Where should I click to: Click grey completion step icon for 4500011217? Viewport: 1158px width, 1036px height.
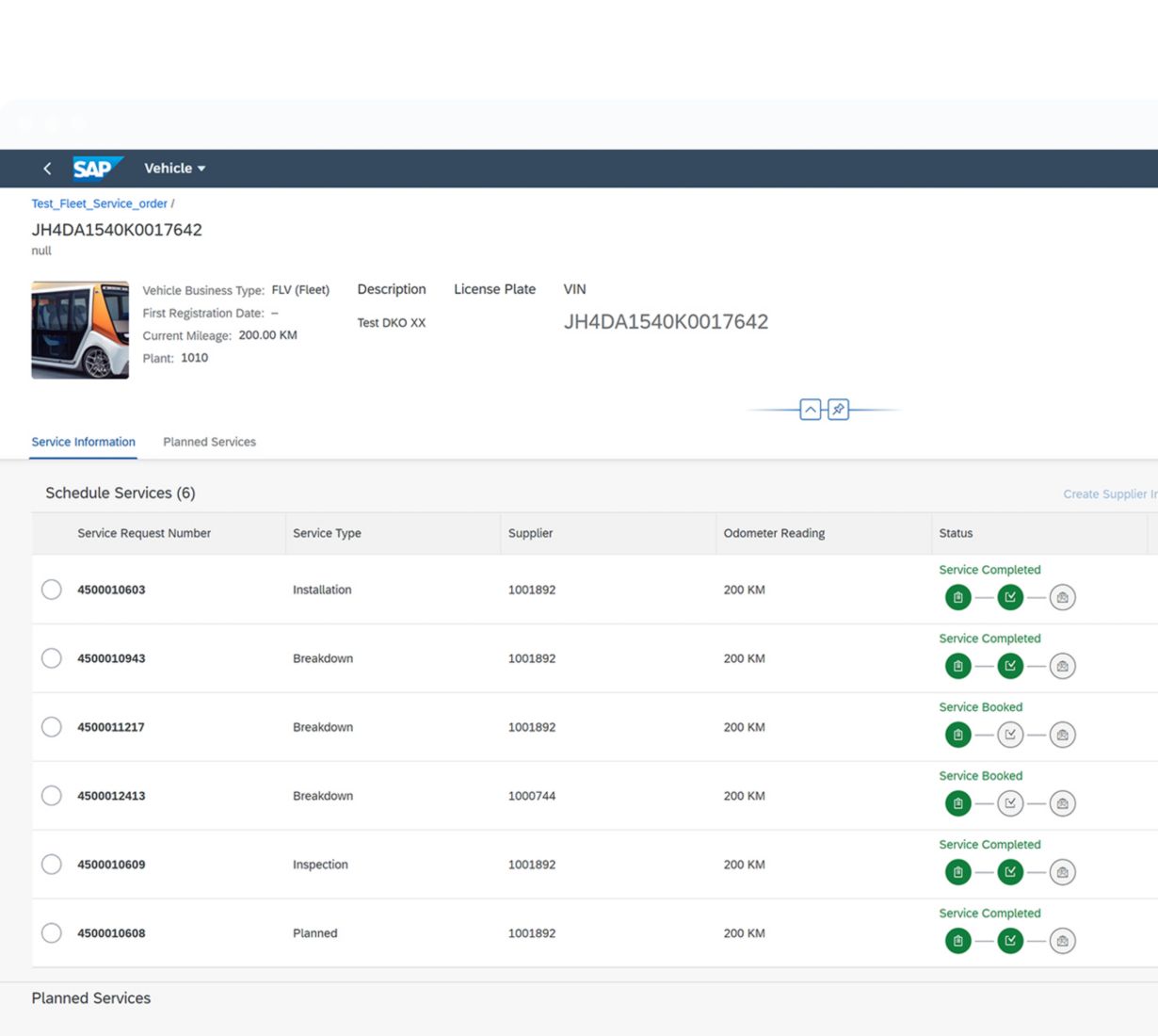[1010, 735]
